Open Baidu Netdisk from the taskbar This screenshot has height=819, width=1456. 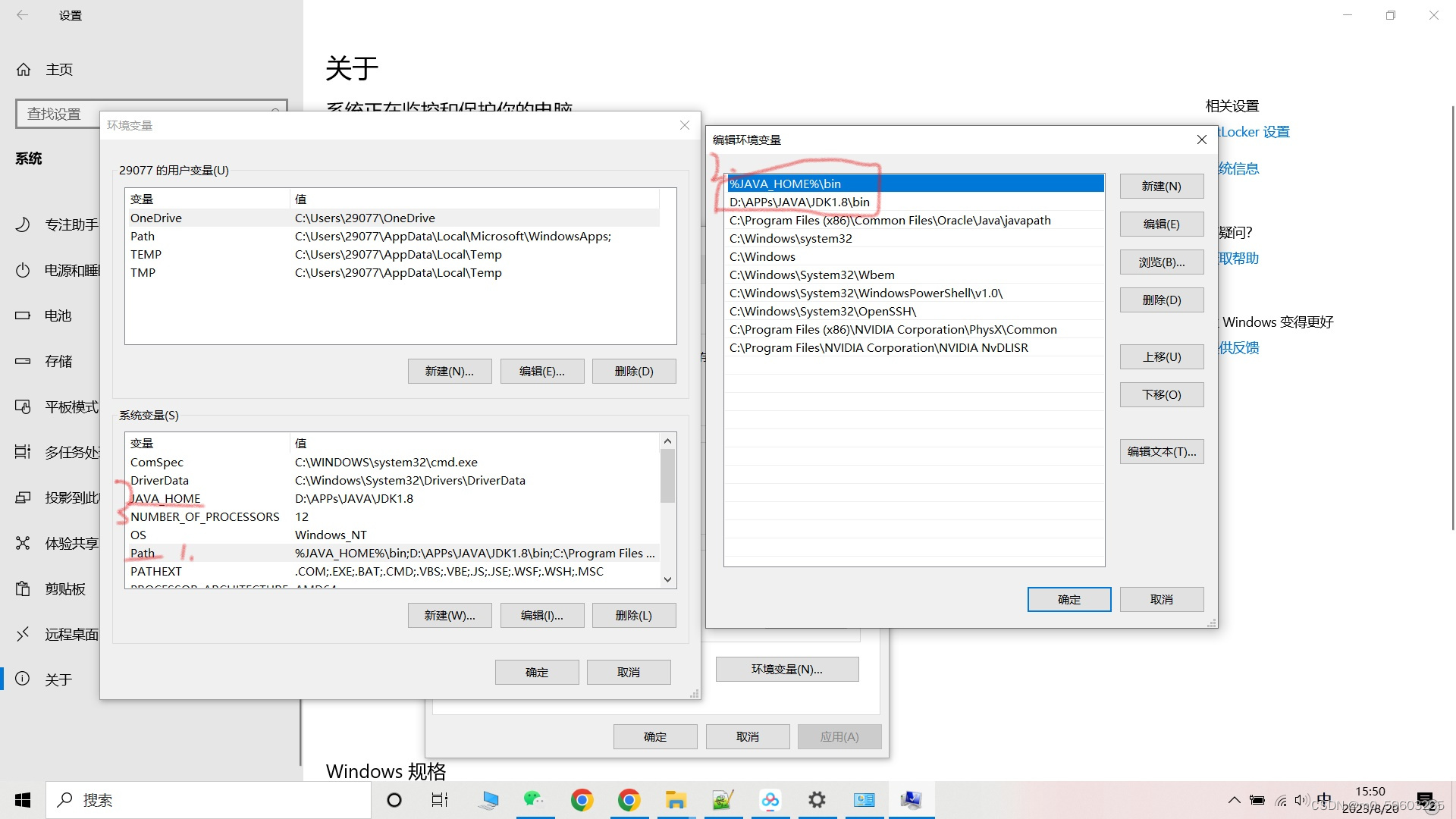[770, 799]
